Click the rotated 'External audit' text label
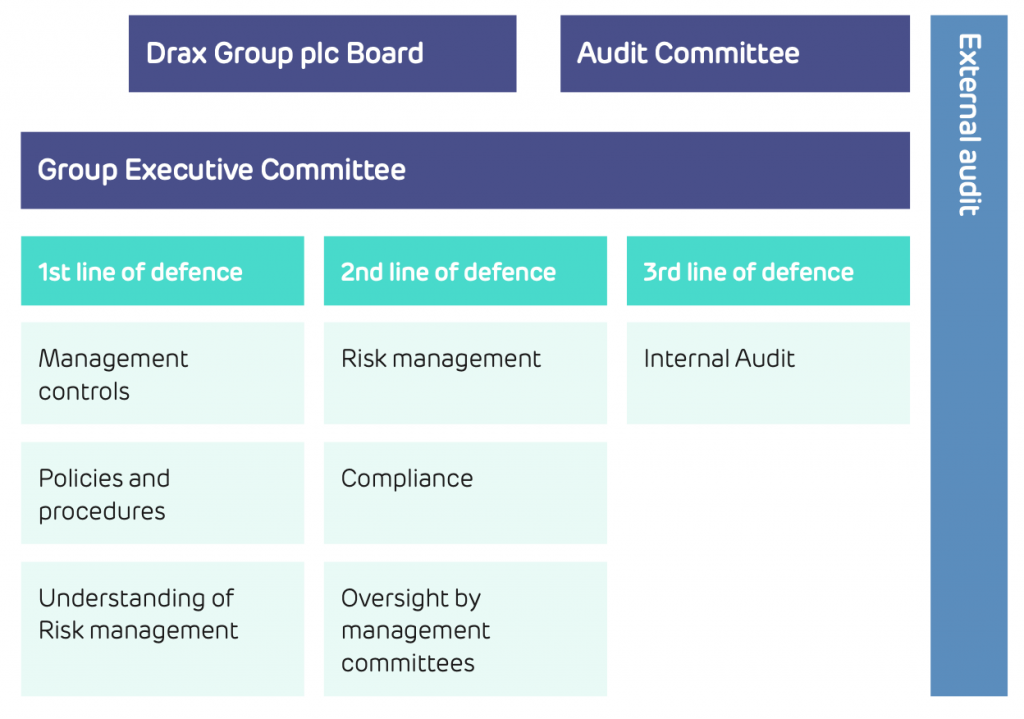The width and height of the screenshot is (1024, 719). tap(969, 124)
